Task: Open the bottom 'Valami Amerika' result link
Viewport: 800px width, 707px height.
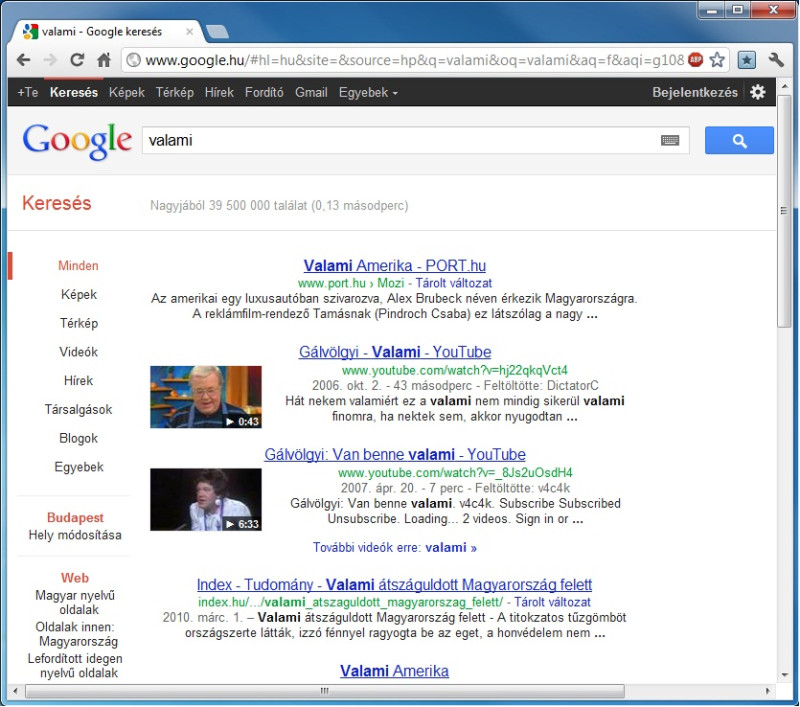Action: [x=394, y=670]
